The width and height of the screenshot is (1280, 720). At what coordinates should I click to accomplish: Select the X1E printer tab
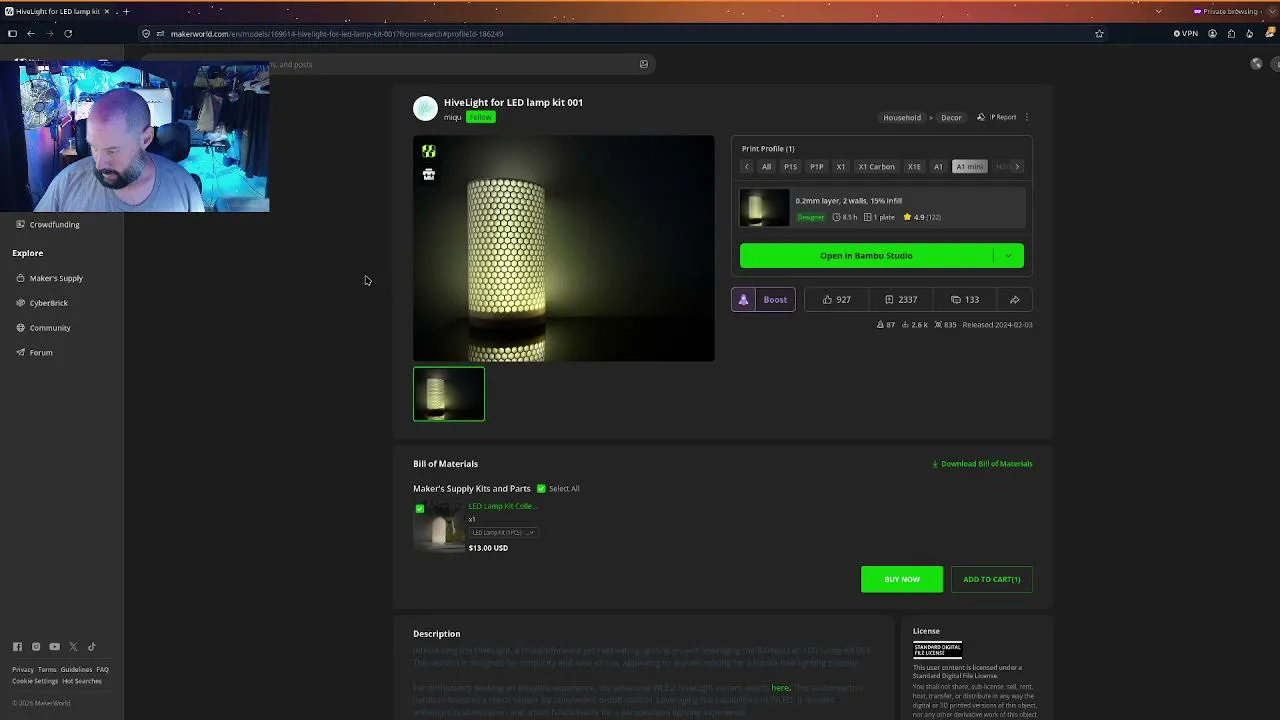tap(914, 167)
